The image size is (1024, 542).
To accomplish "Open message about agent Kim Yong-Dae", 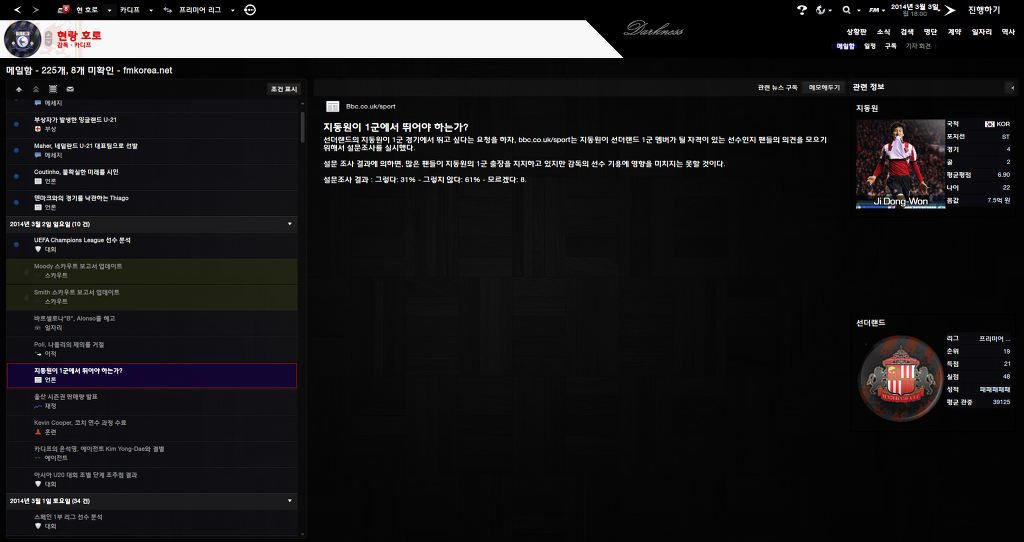I will 152,454.
